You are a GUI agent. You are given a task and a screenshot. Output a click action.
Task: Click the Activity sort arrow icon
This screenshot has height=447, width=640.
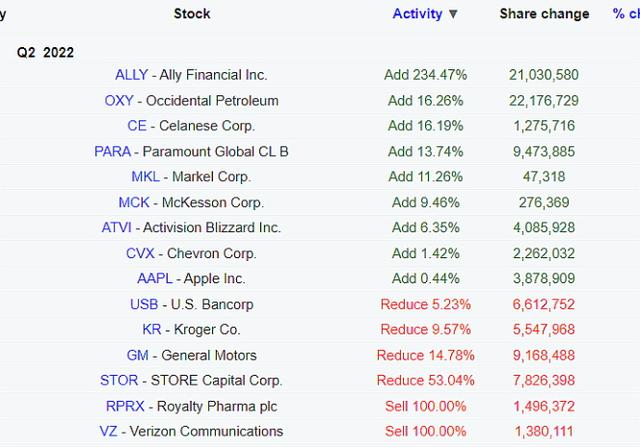coord(453,14)
